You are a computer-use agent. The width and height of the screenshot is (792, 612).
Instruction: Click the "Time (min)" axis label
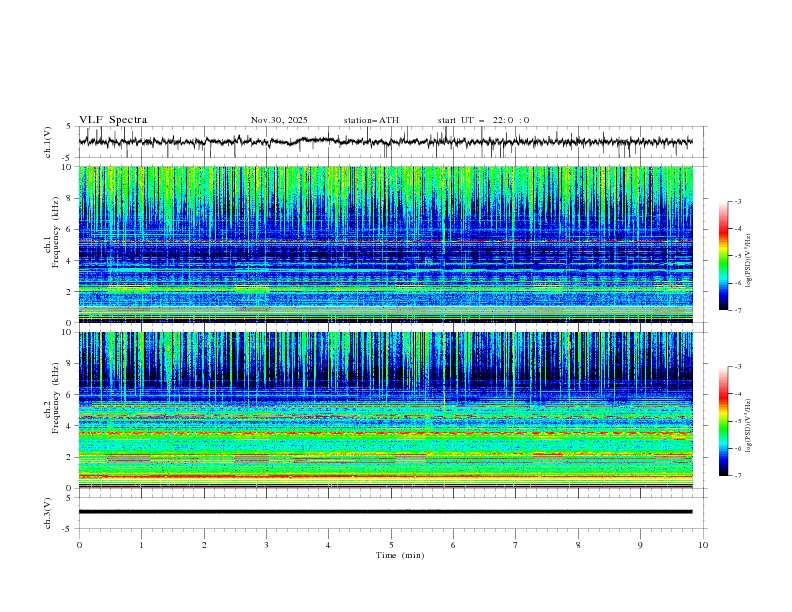pyautogui.click(x=400, y=555)
